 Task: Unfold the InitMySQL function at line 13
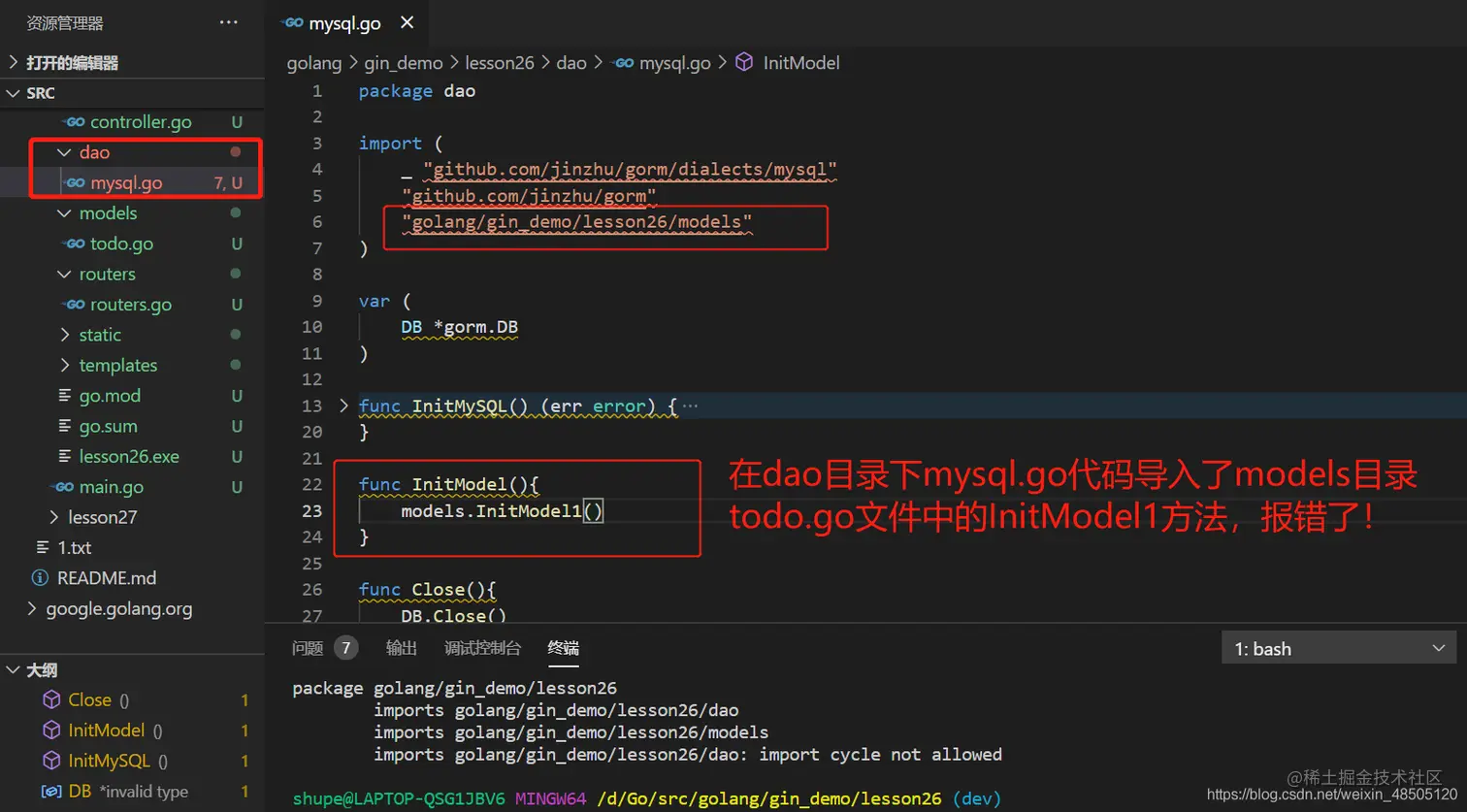343,406
